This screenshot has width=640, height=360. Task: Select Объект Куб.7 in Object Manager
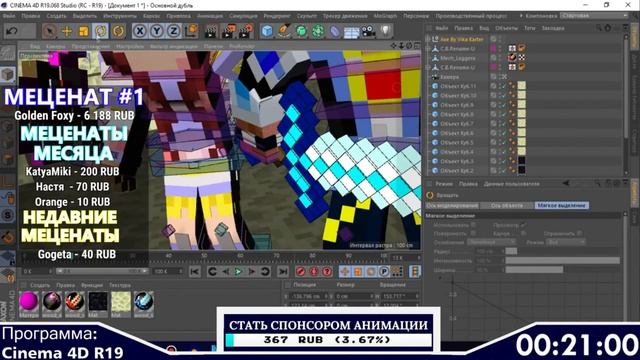click(x=456, y=124)
